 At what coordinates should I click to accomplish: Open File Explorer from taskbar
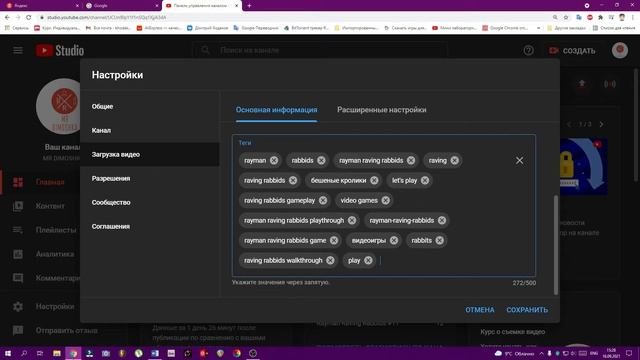(57, 353)
